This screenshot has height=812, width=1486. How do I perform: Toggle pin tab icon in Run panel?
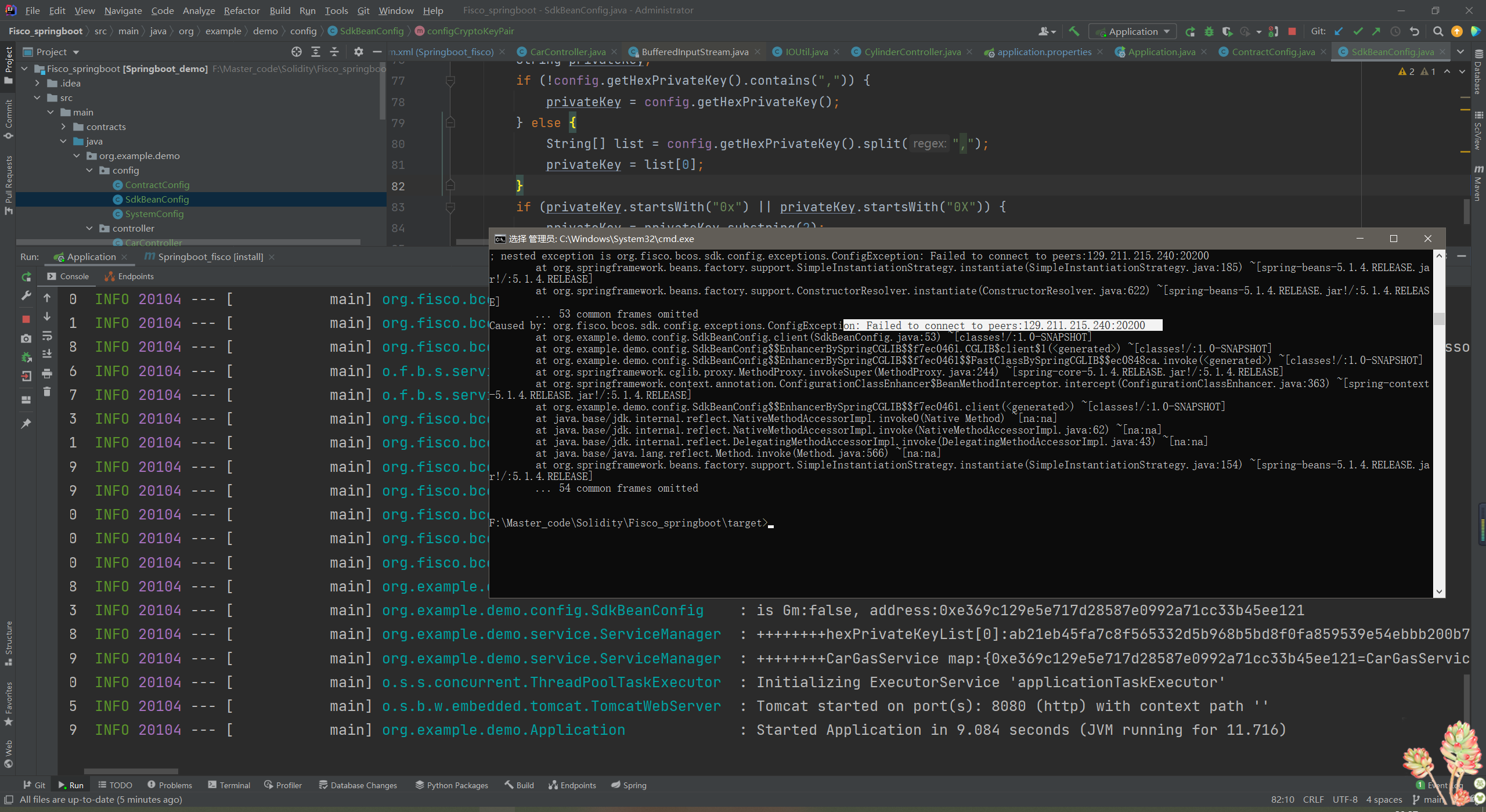[26, 424]
